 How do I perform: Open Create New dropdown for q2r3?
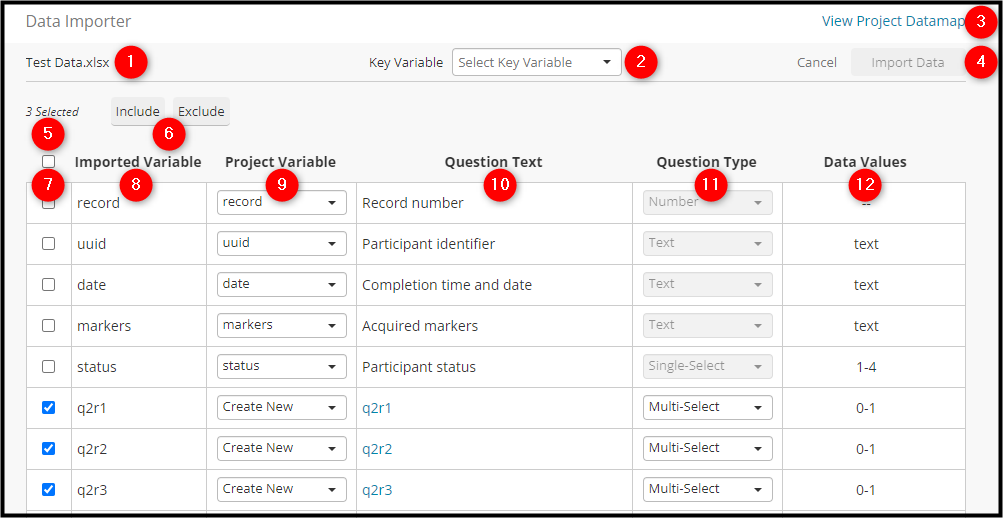click(281, 489)
